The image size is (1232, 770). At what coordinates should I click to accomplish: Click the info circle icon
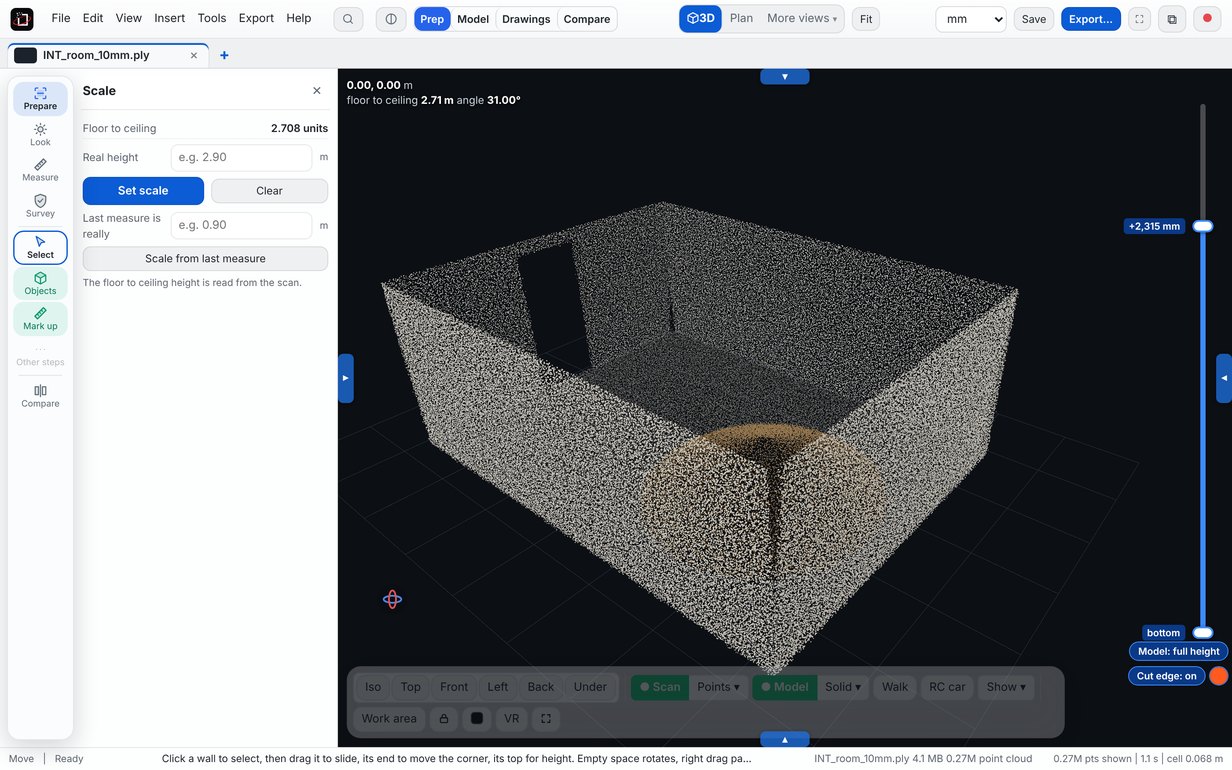(x=391, y=19)
